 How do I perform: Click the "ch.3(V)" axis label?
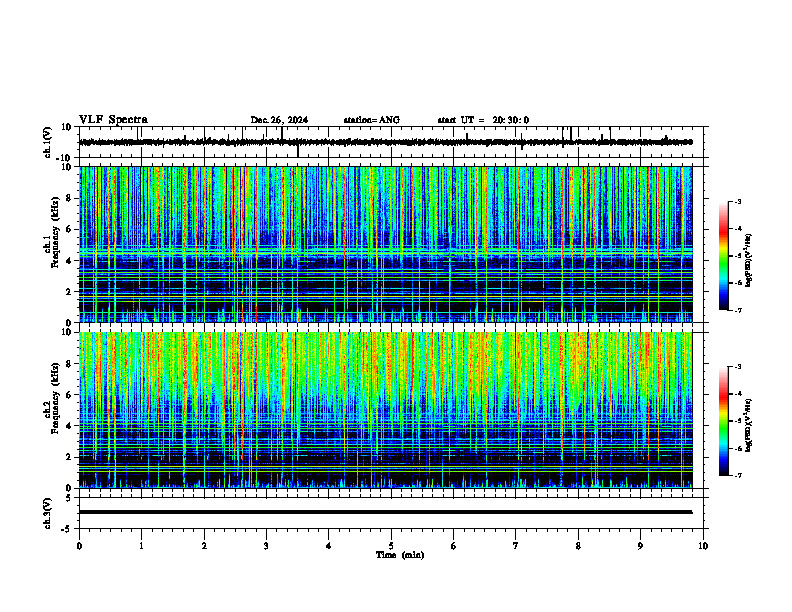48,513
